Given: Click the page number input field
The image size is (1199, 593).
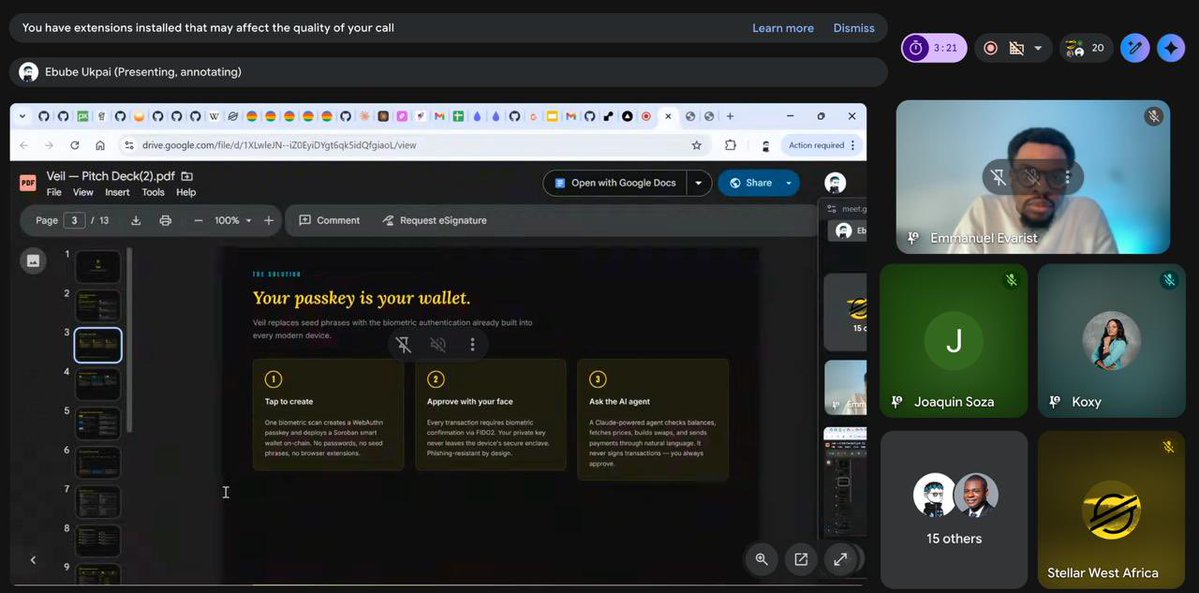Looking at the screenshot, I should 73,220.
